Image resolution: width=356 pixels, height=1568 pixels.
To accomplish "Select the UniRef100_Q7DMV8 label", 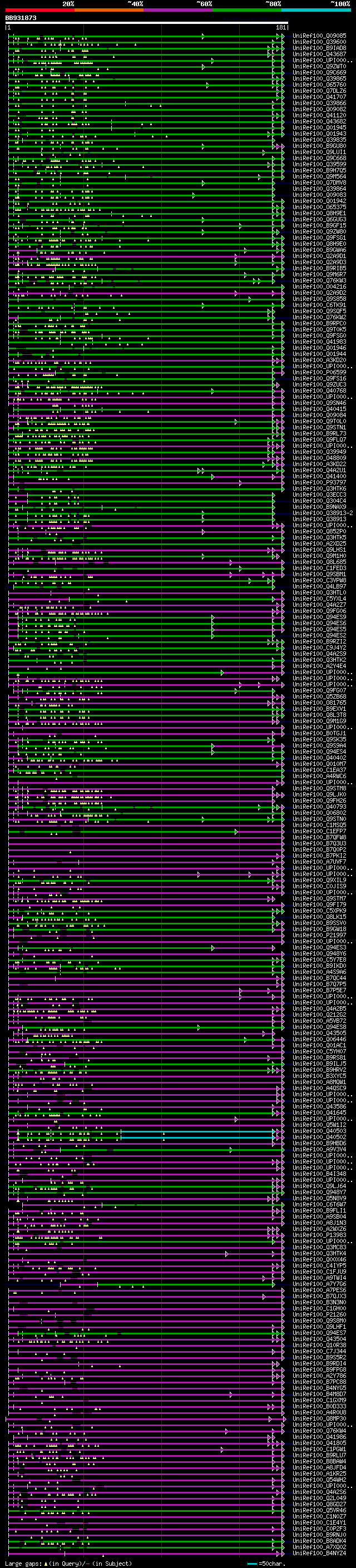I will coord(319,182).
